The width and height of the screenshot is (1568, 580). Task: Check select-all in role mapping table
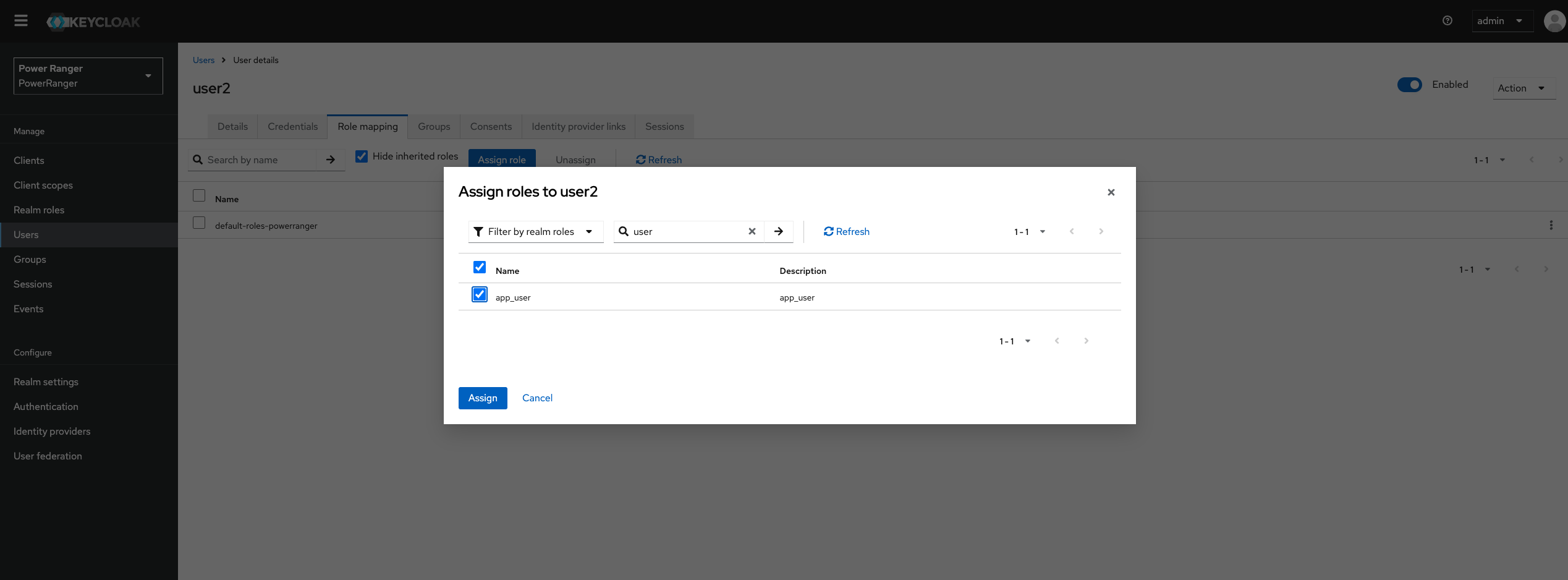click(199, 195)
